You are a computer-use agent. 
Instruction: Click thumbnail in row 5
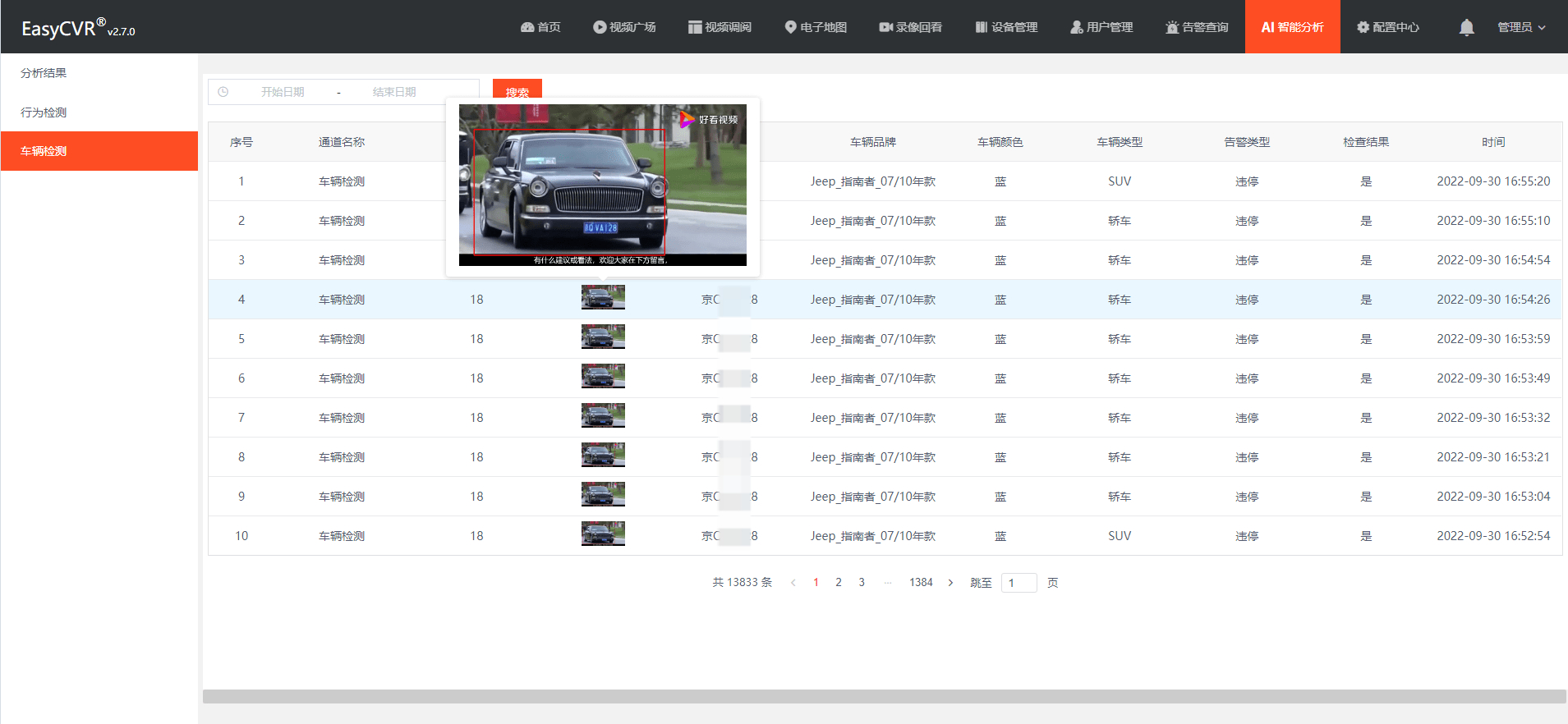click(x=603, y=337)
